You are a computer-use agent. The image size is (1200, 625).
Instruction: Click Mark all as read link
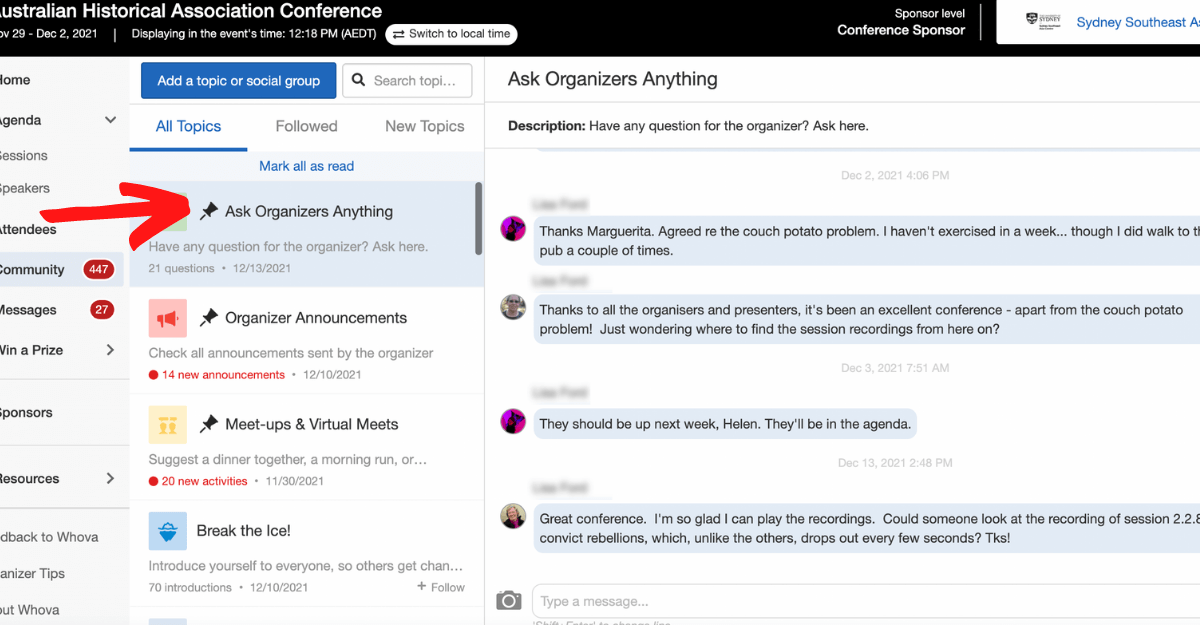point(306,166)
